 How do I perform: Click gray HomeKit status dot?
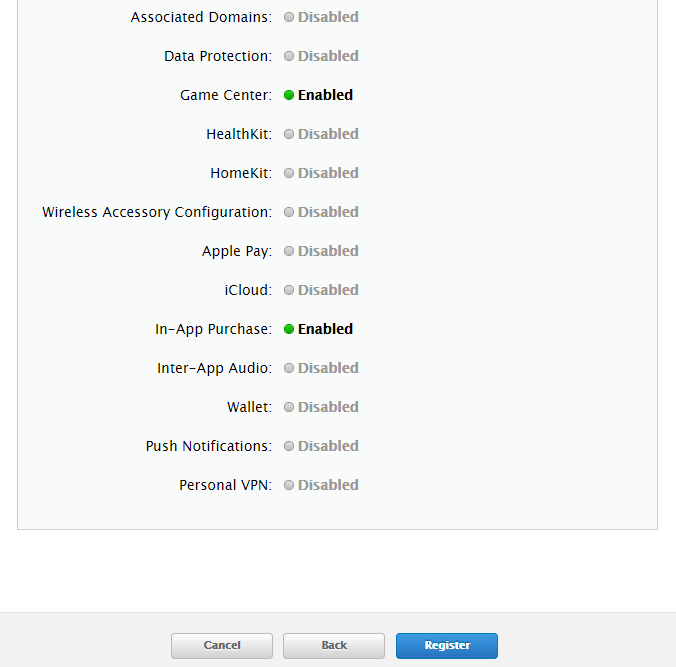[289, 173]
